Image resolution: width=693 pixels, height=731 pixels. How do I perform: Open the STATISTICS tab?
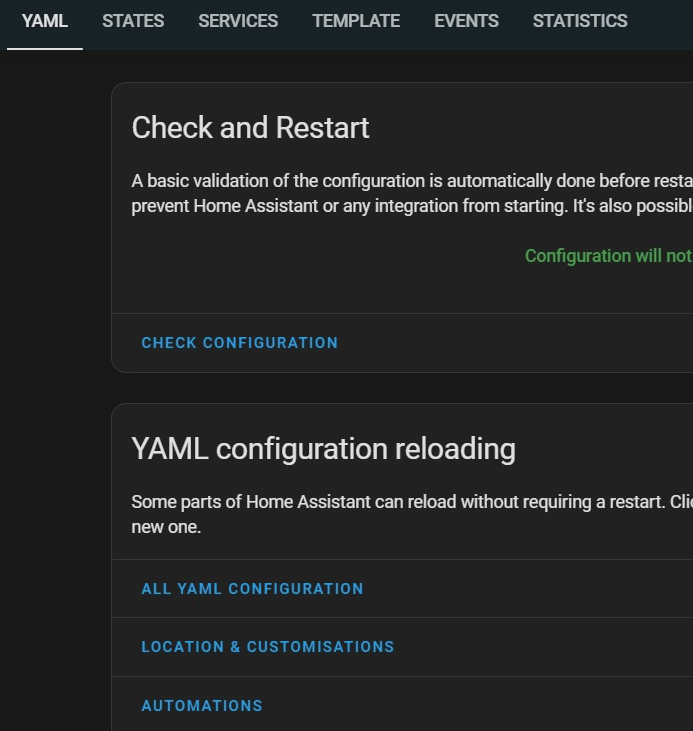(x=580, y=21)
